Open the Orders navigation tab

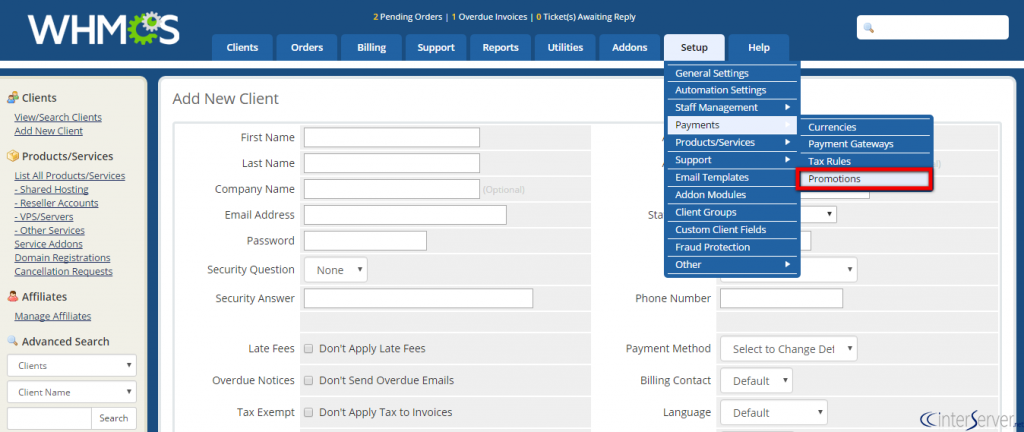click(307, 48)
